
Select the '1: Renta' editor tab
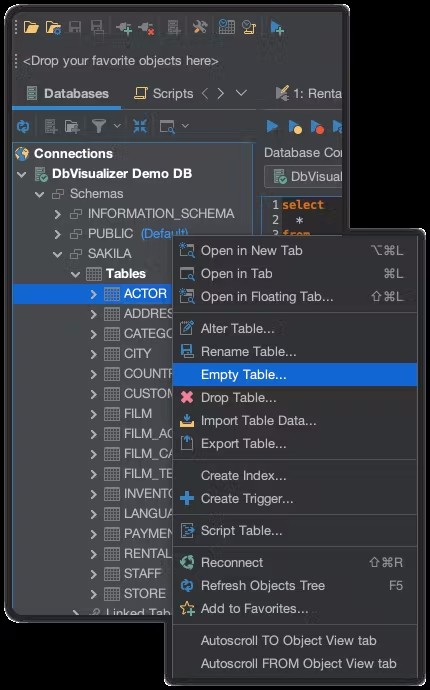(x=308, y=93)
